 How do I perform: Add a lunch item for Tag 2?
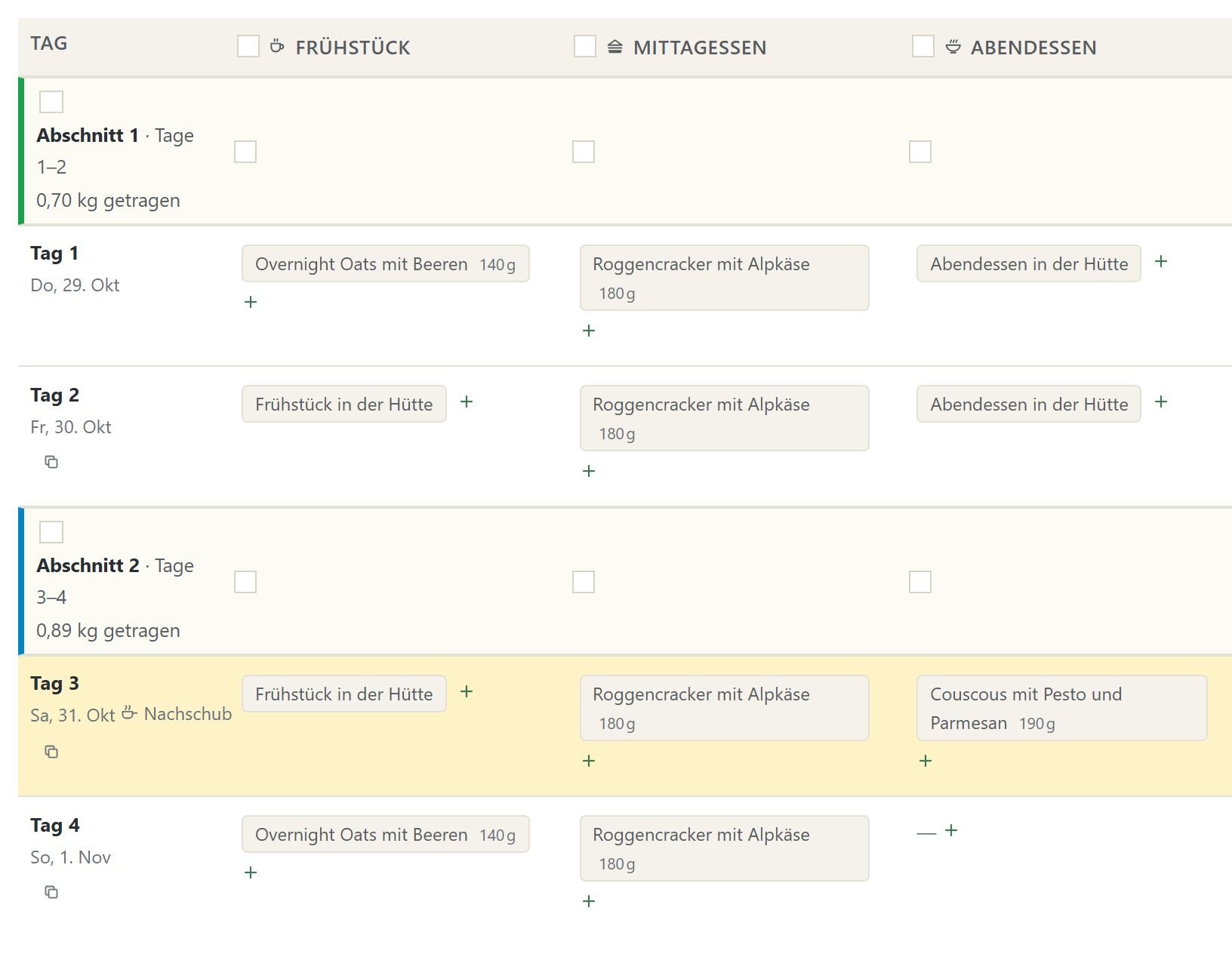(x=590, y=471)
